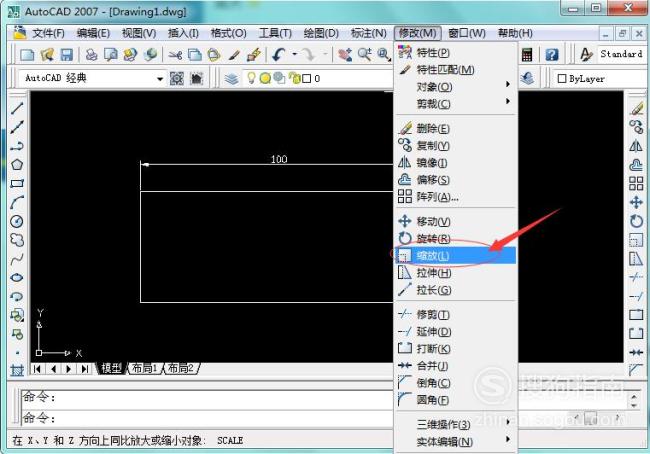Screen dimensions: 650x454
Task: Choose 圆角(F) in the menu
Action: point(456,400)
